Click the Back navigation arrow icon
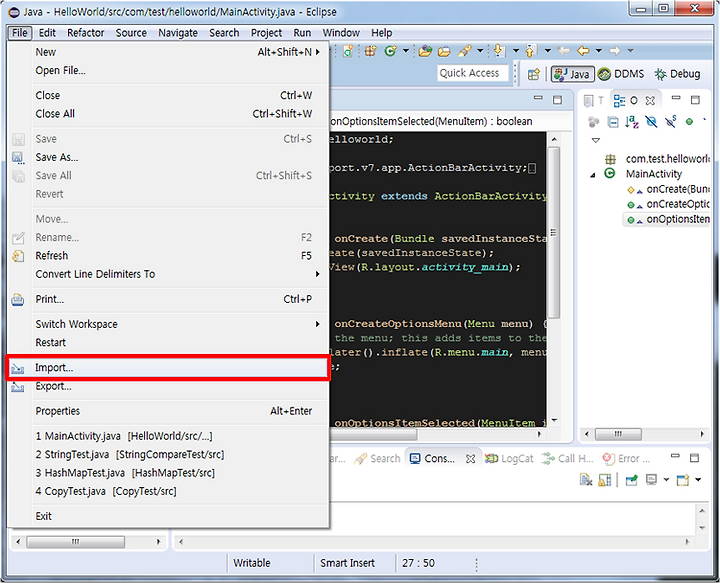 (583, 50)
